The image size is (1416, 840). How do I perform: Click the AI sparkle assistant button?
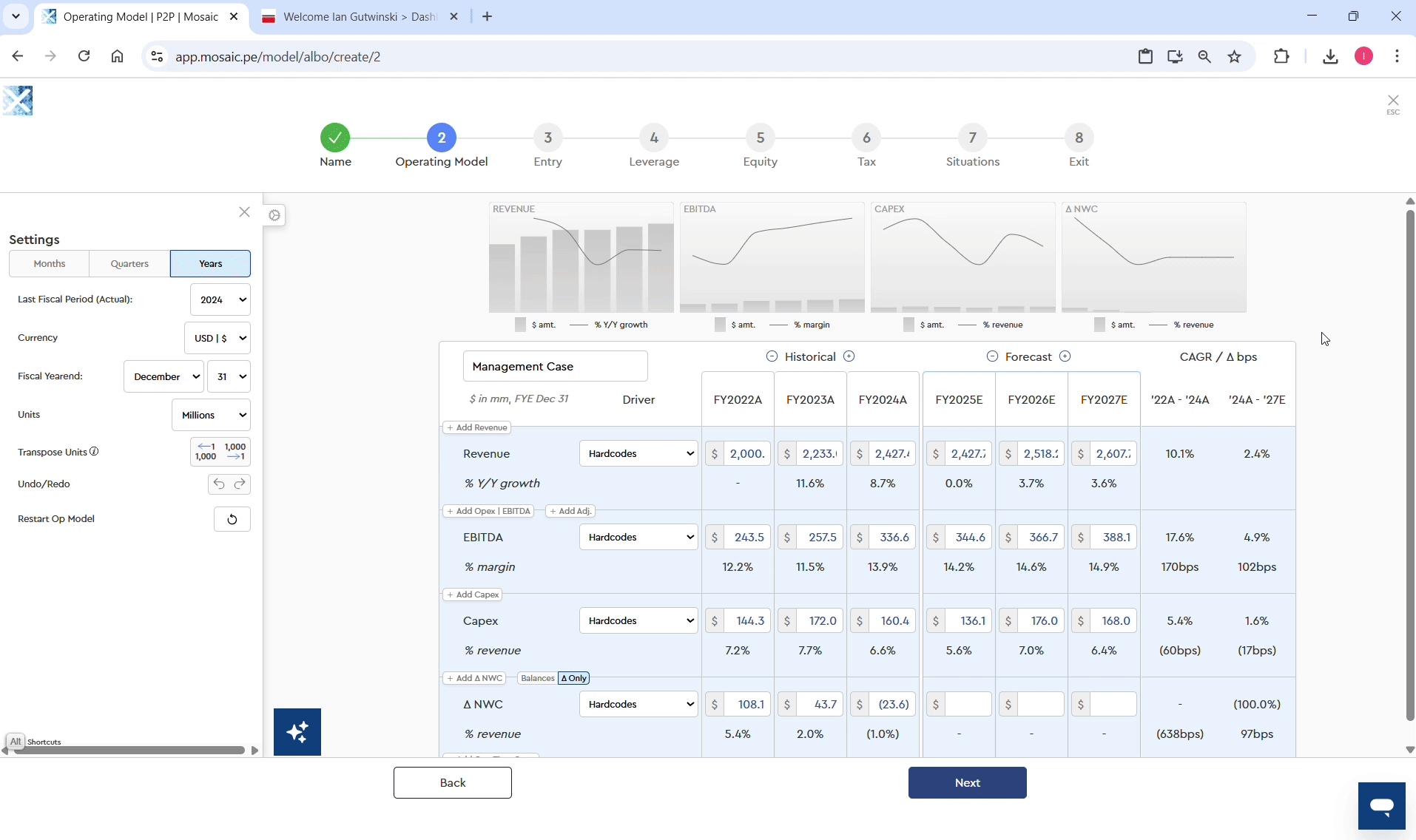click(297, 732)
